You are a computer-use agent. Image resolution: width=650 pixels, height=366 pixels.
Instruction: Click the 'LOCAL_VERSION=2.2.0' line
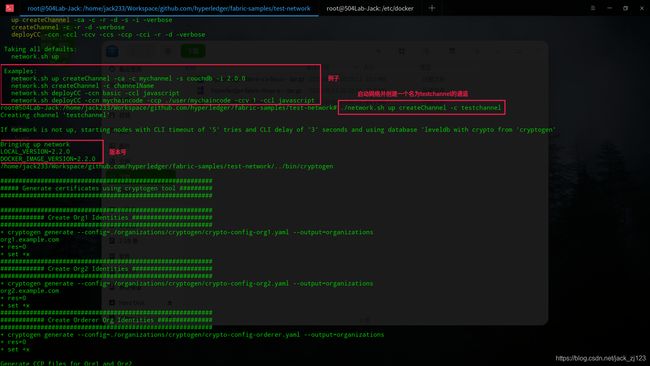tap(35, 152)
